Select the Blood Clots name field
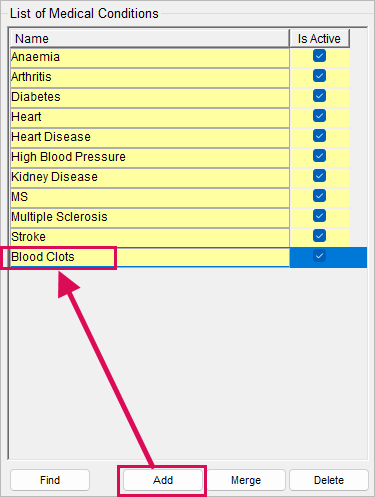This screenshot has height=497, width=375. [150, 257]
